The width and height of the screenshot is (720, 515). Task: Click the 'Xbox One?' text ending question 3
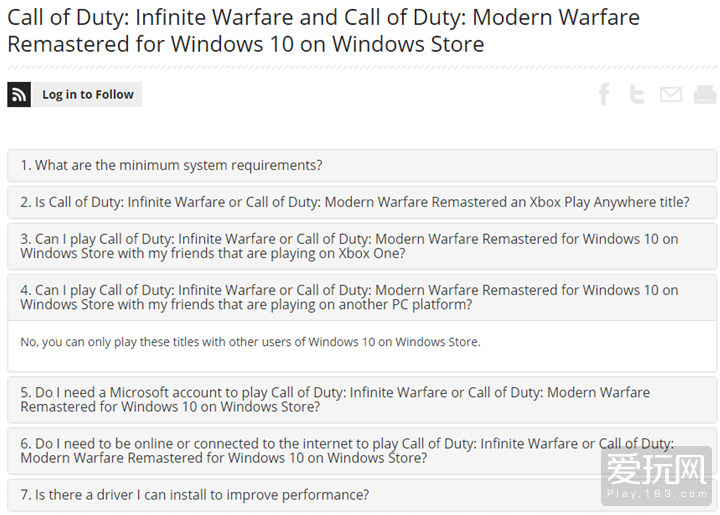373,254
